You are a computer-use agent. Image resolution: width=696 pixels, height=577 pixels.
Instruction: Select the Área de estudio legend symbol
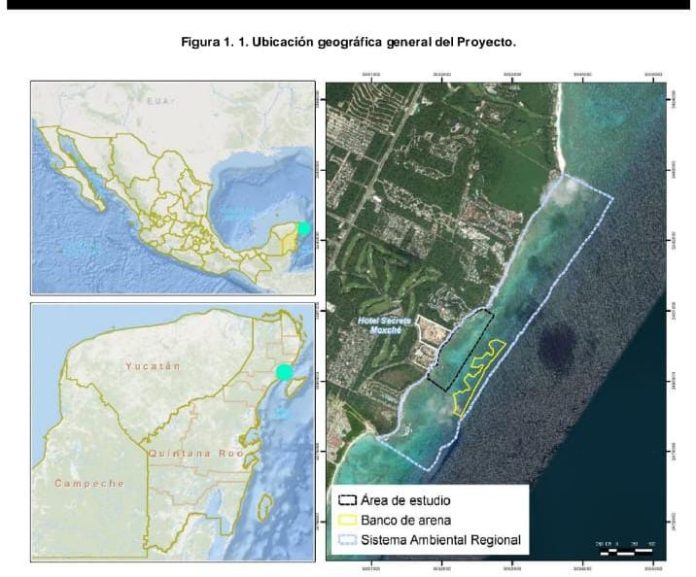click(x=347, y=500)
